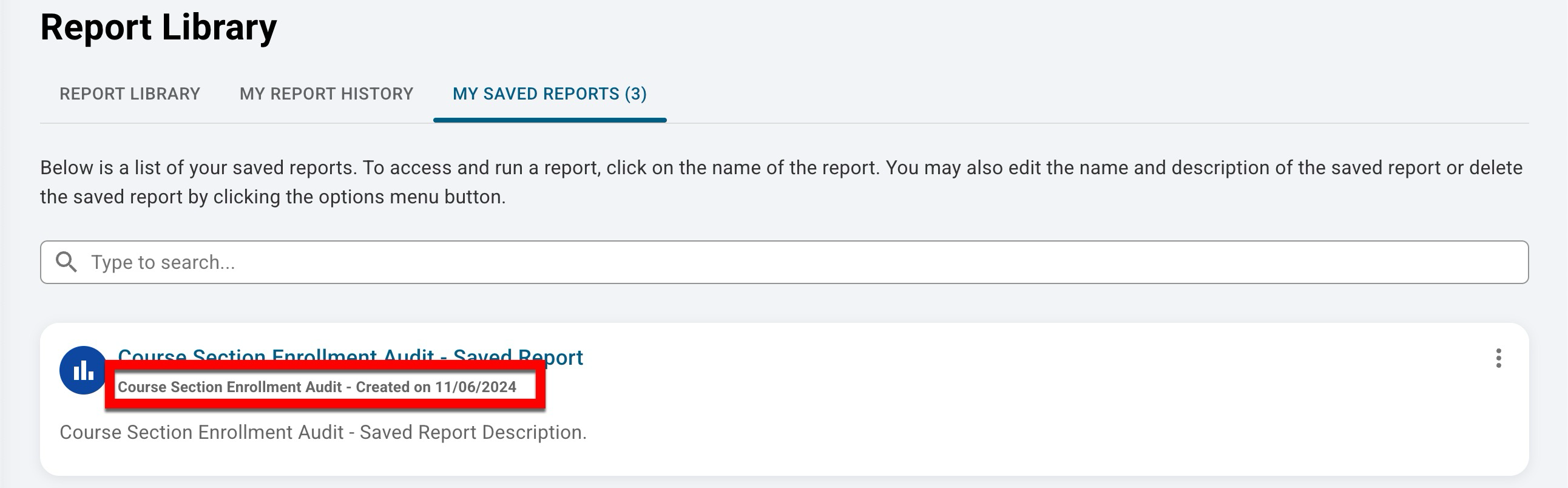Click the instructions line beginning 'Below is a list'
Image resolution: width=1568 pixels, height=488 pixels.
pos(781,168)
